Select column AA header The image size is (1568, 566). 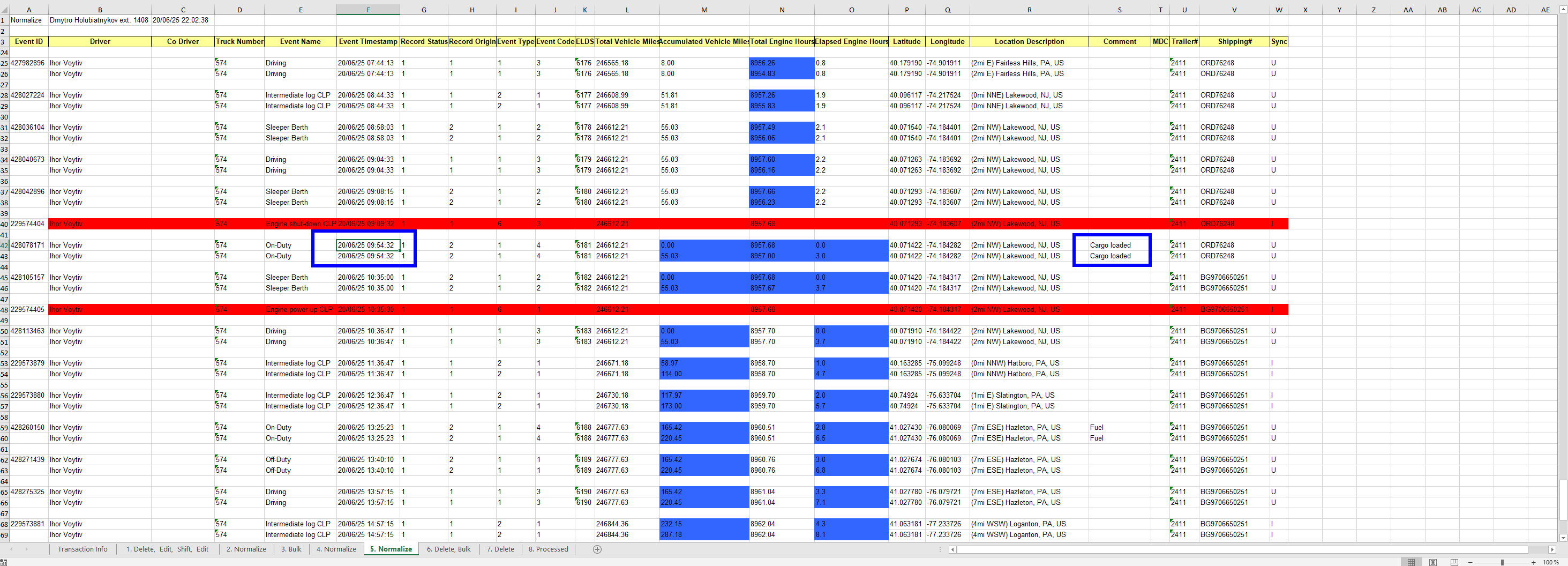tap(1408, 10)
